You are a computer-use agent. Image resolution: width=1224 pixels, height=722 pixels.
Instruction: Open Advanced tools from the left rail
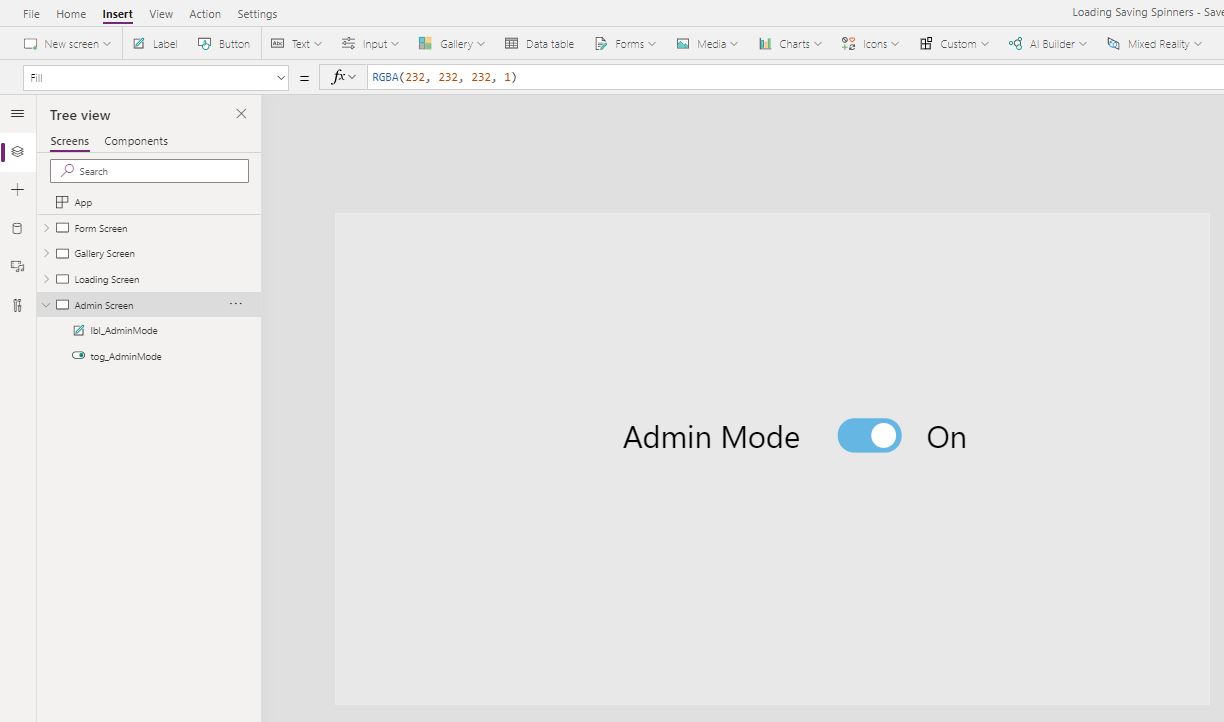pyautogui.click(x=17, y=305)
